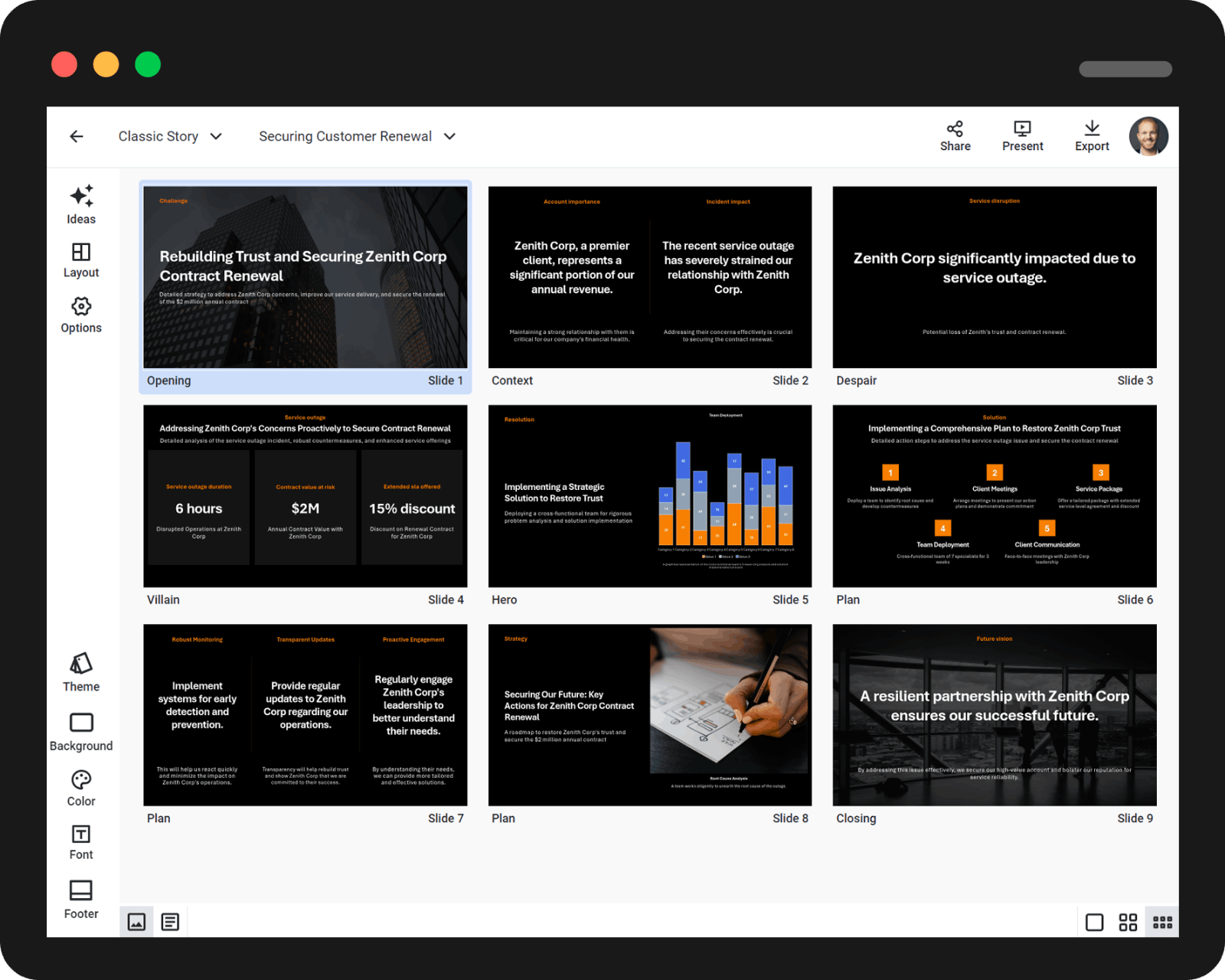Export the presentation
1225x980 pixels.
pyautogui.click(x=1092, y=134)
